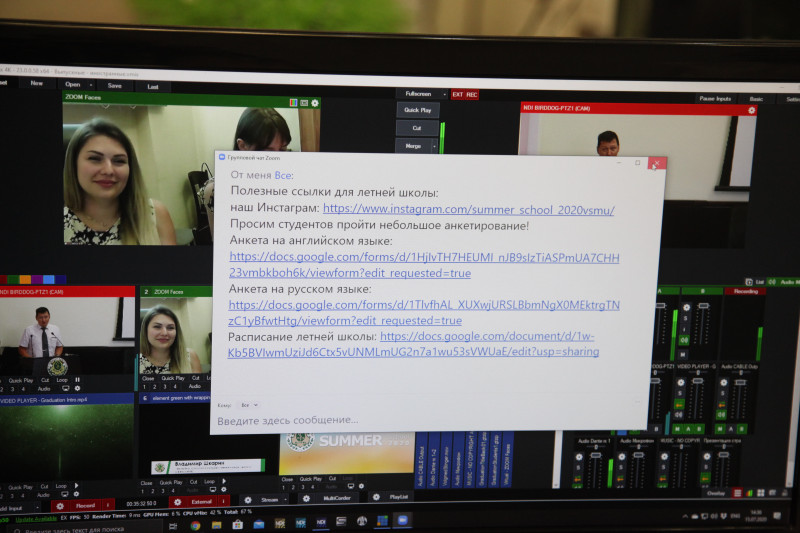The image size is (800, 533).
Task: Open audio settings gear for Audio Dante channel
Action: (579, 456)
